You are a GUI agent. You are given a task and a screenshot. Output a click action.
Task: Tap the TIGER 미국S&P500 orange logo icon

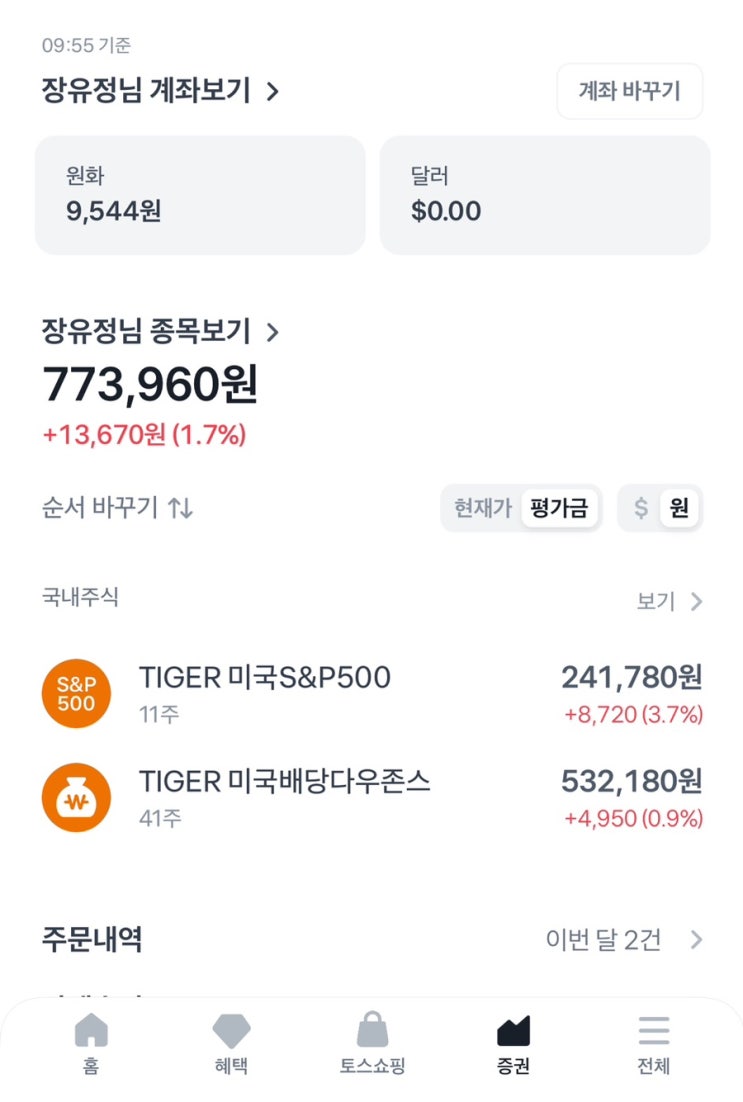76,694
